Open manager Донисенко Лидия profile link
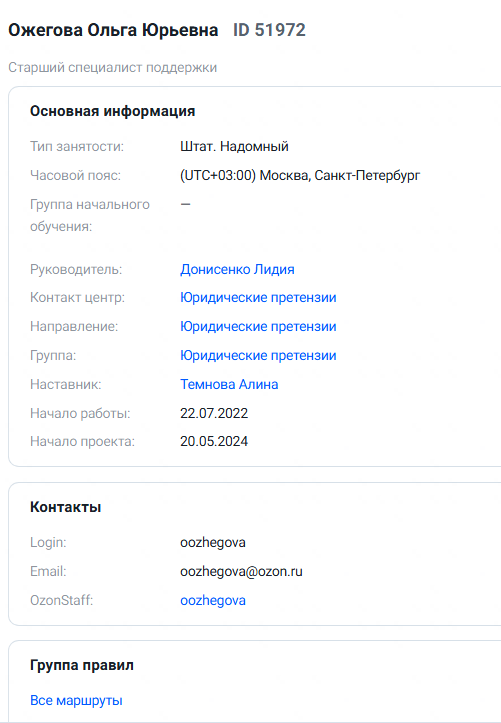501x723 pixels. pos(237,269)
